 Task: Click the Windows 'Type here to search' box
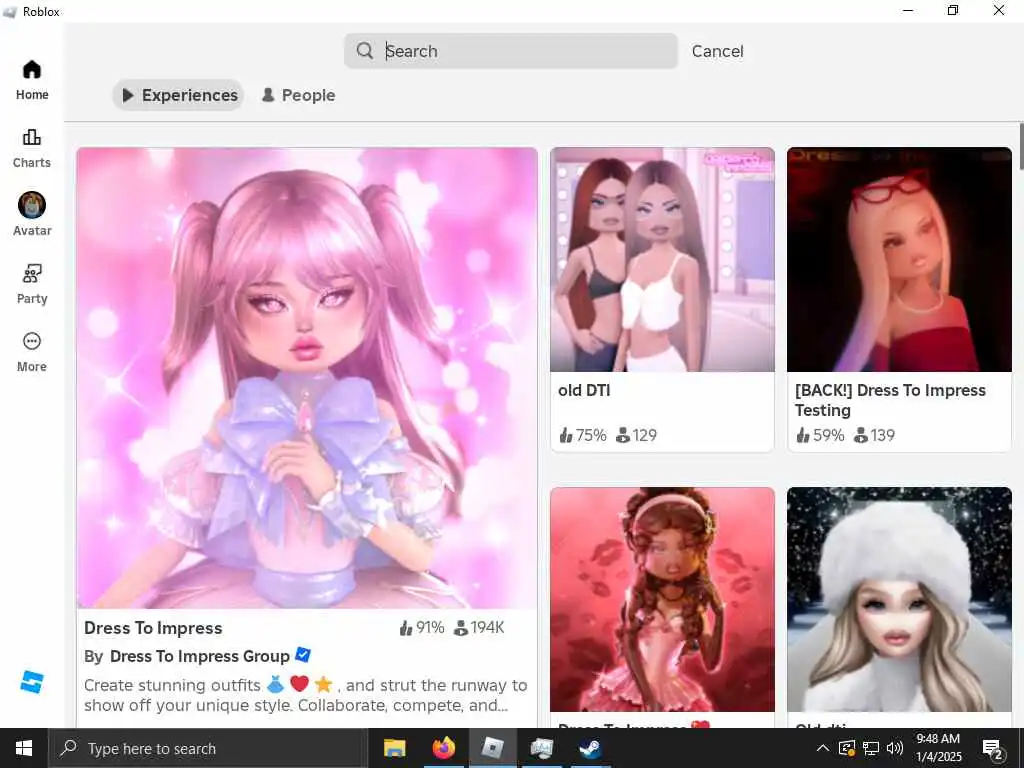[x=209, y=748]
